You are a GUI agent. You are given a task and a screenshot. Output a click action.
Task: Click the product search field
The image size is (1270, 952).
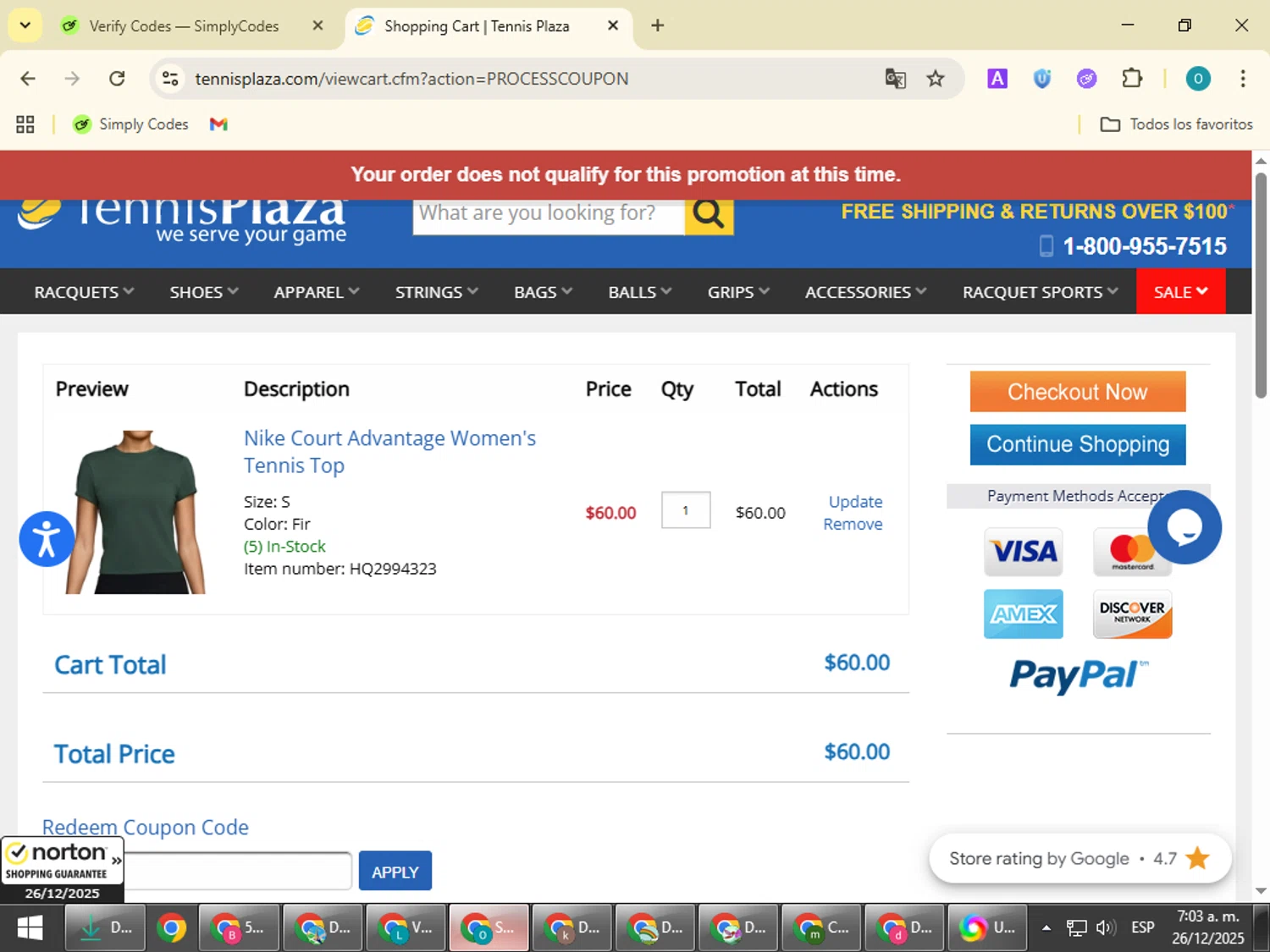[549, 216]
